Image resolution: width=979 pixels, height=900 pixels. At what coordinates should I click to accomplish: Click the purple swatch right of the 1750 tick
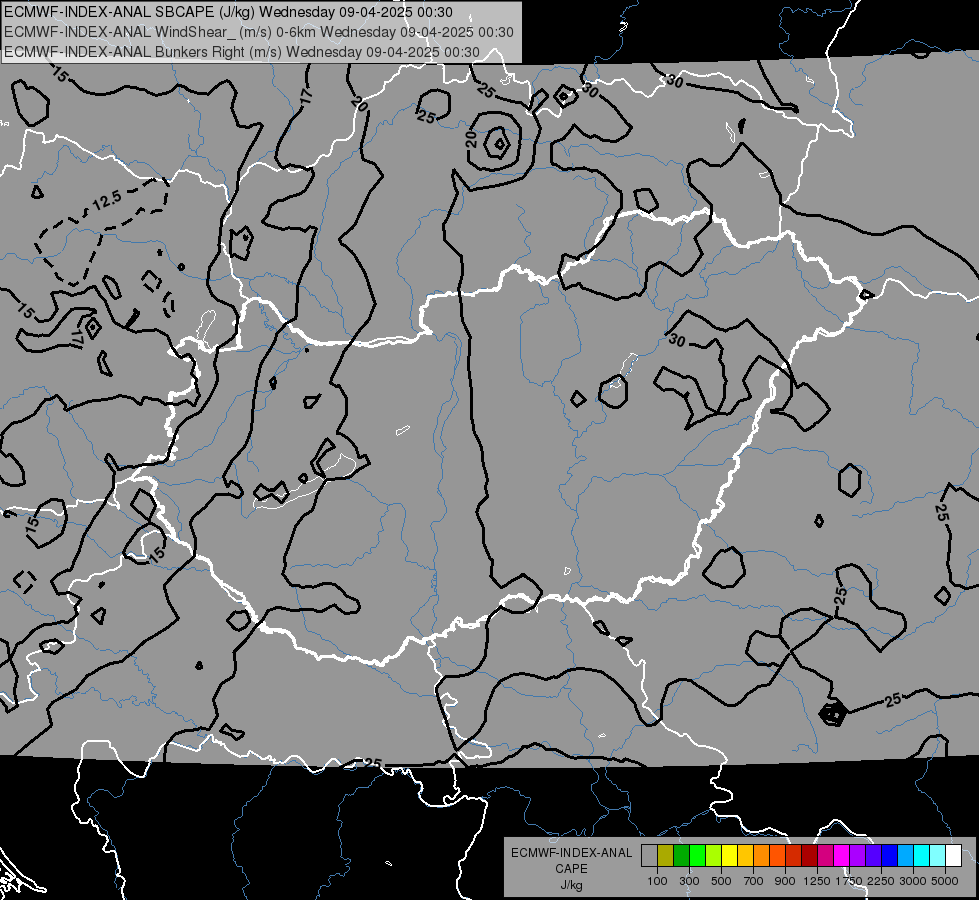point(857,855)
